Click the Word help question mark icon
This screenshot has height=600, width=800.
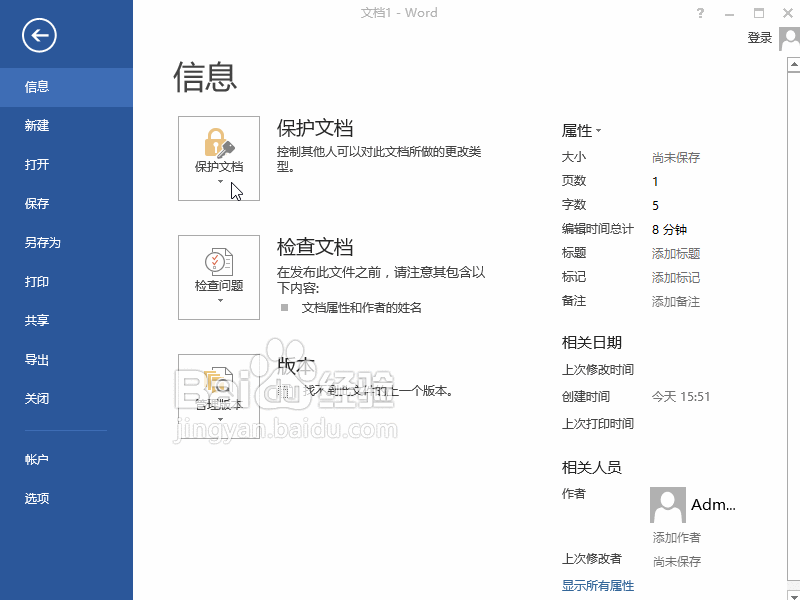(701, 13)
